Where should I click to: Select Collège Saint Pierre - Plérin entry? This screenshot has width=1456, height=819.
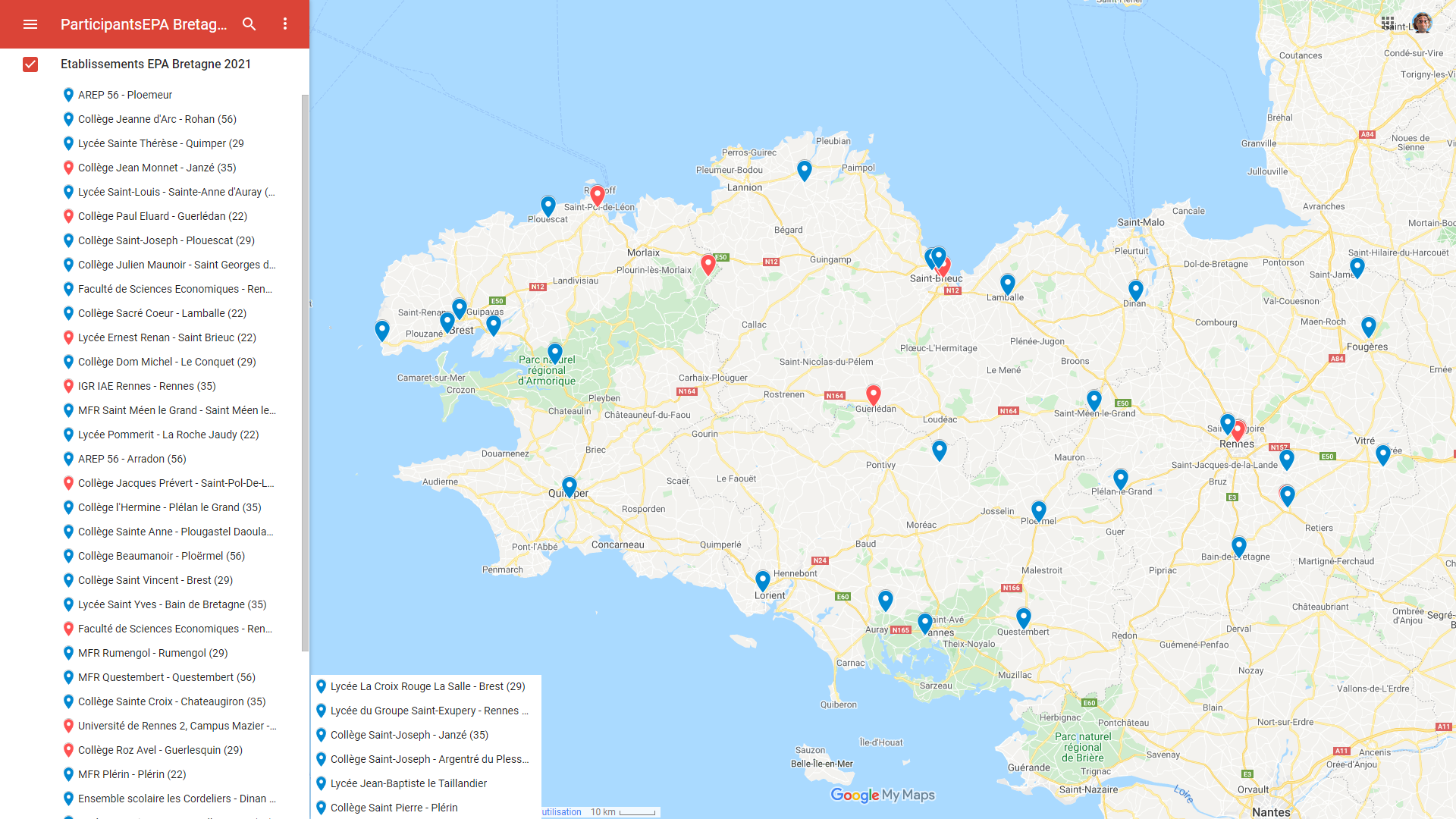(x=394, y=808)
